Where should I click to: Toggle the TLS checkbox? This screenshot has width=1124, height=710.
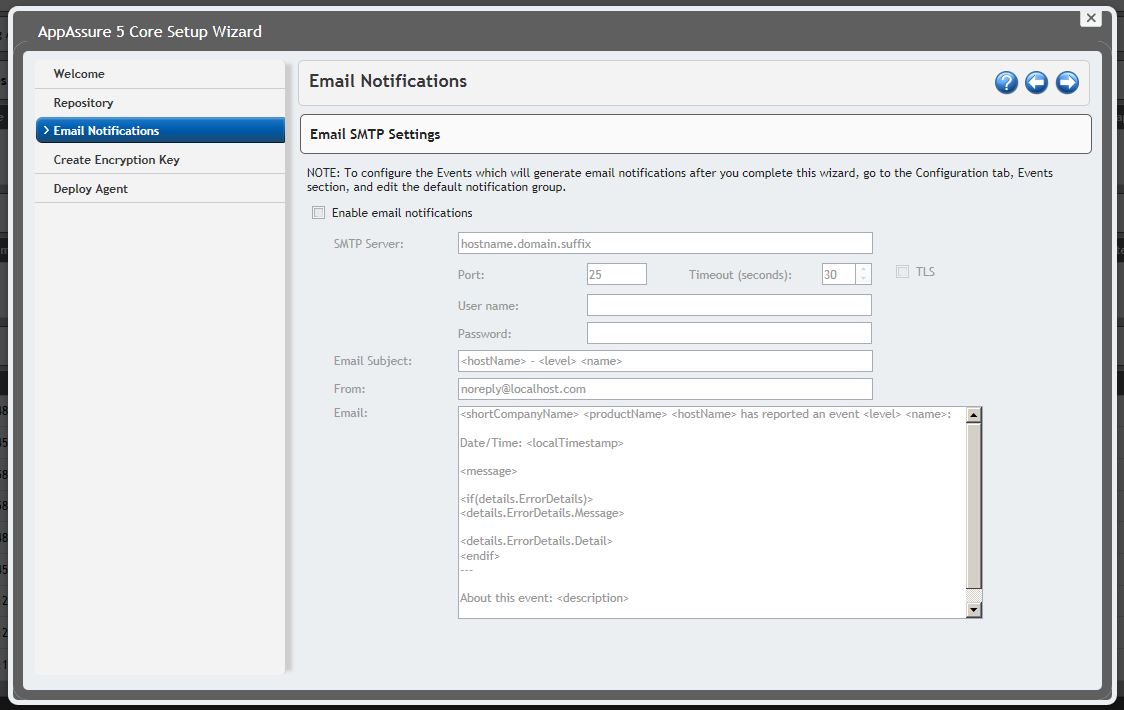(903, 272)
